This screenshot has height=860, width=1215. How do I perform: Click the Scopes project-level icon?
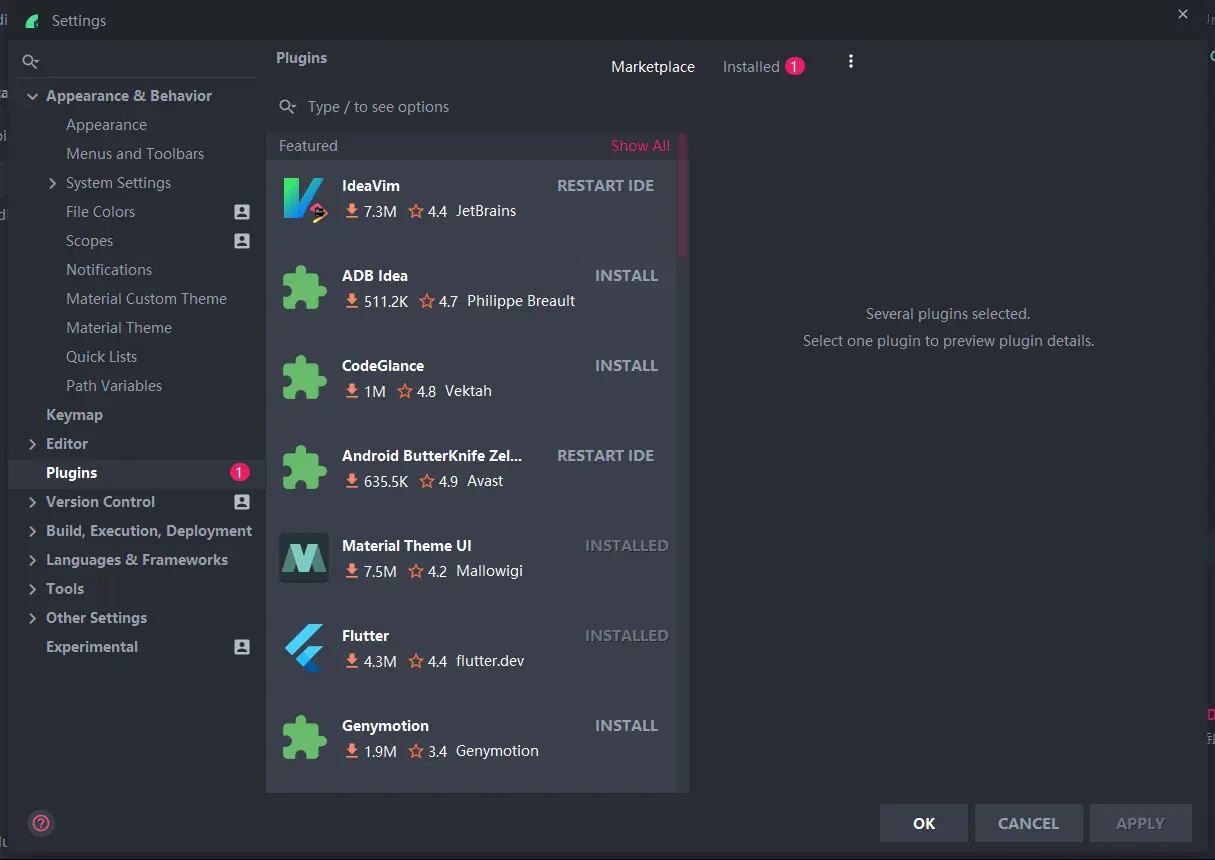pyautogui.click(x=242, y=241)
